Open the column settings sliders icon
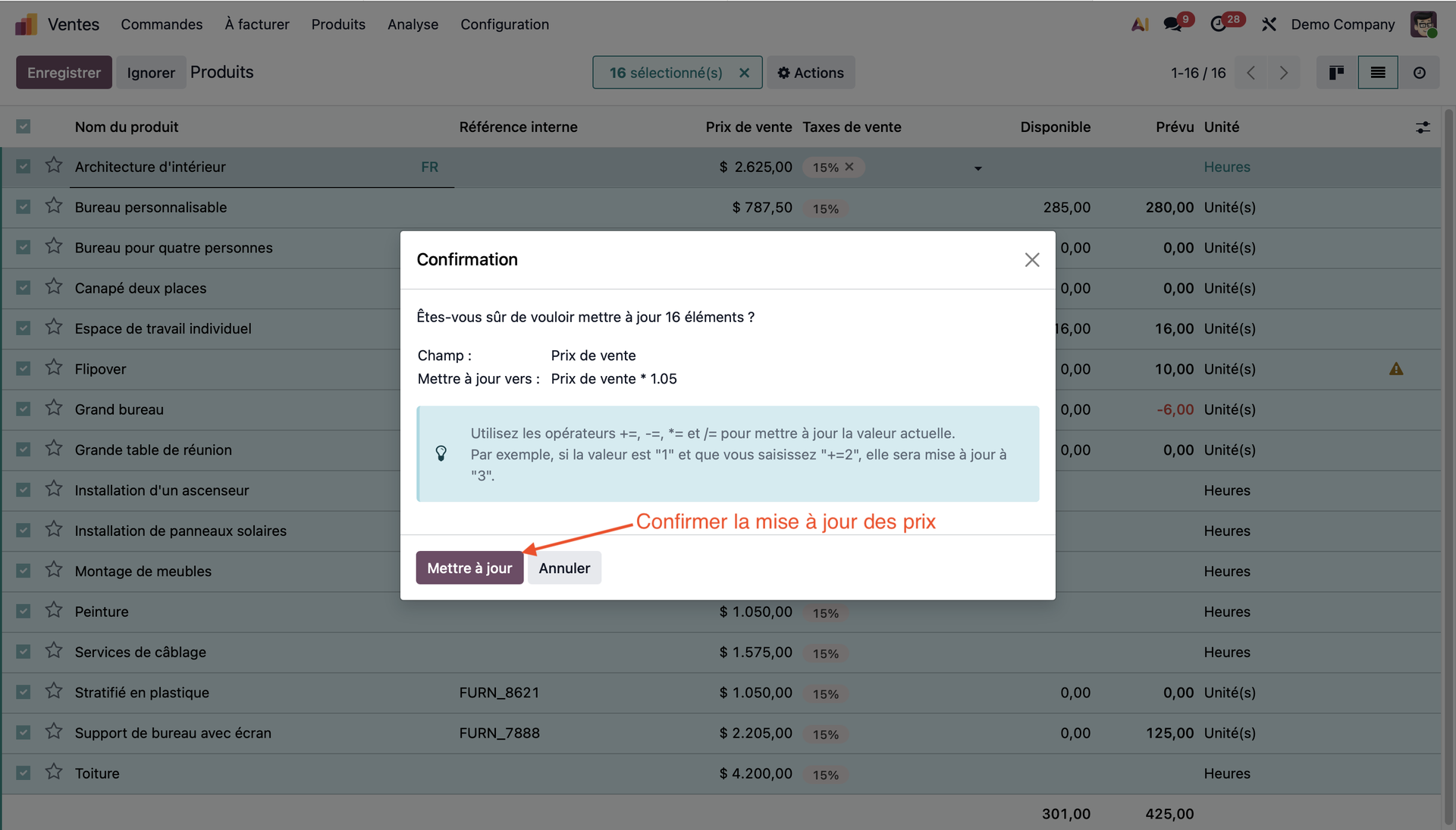The width and height of the screenshot is (1456, 830). coord(1423,127)
